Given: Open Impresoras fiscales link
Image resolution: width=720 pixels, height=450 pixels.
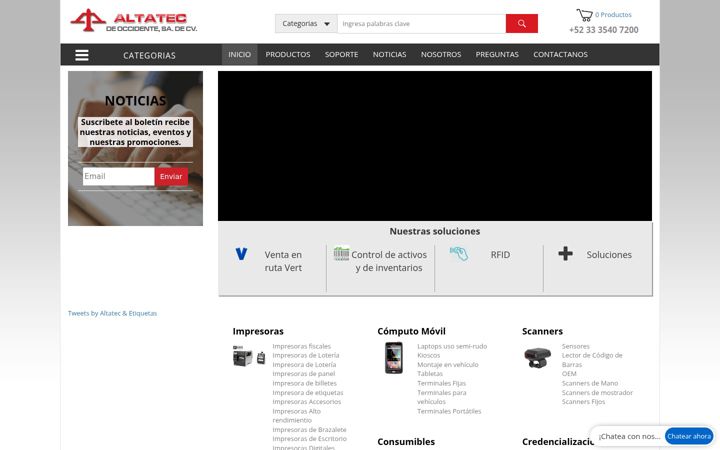Looking at the screenshot, I should [301, 346].
